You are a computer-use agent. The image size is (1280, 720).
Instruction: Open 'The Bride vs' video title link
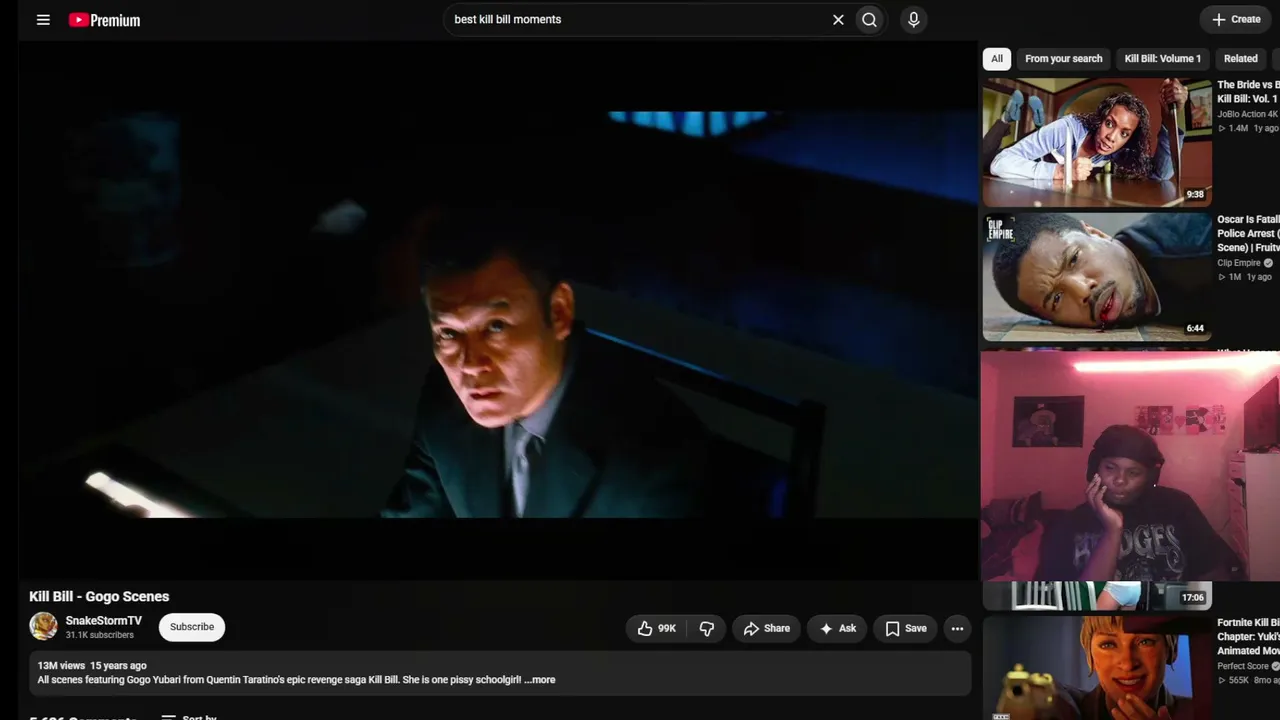1248,92
